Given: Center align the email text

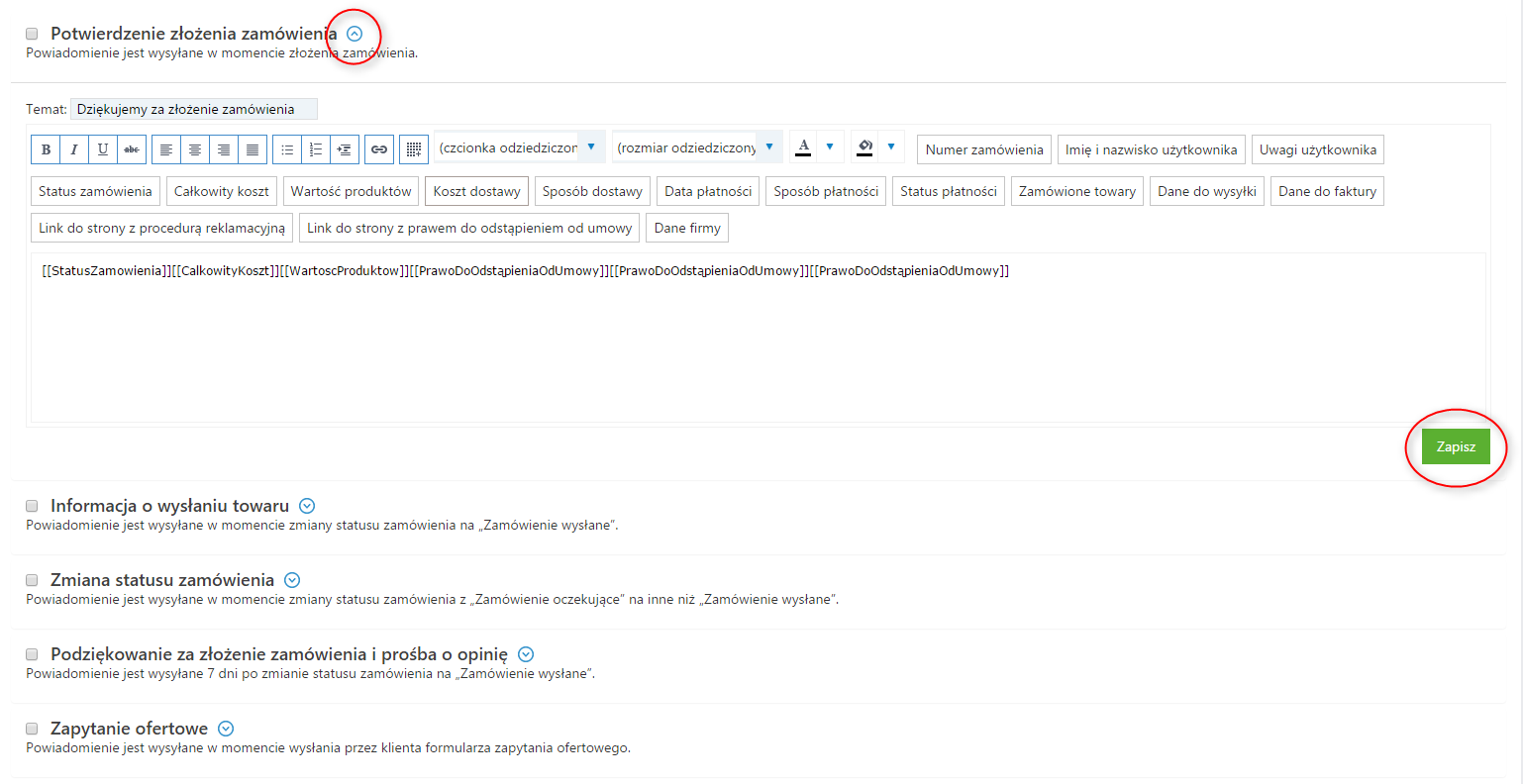Looking at the screenshot, I should (195, 149).
